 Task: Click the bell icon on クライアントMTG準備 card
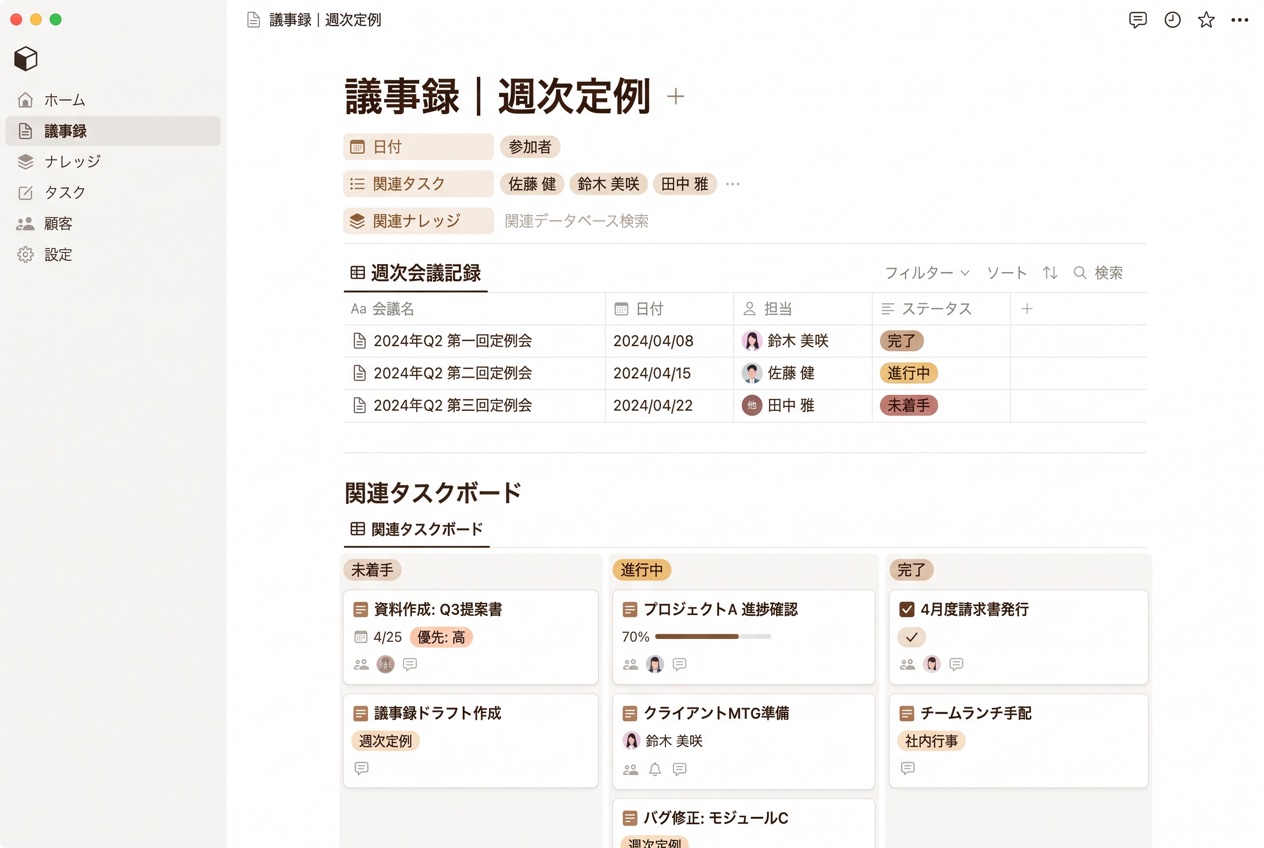pos(655,769)
